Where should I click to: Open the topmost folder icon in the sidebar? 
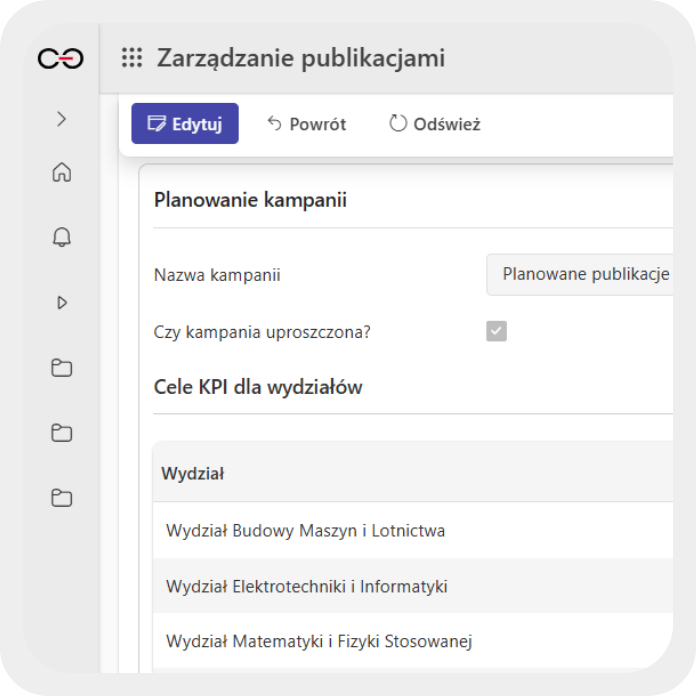click(61, 368)
